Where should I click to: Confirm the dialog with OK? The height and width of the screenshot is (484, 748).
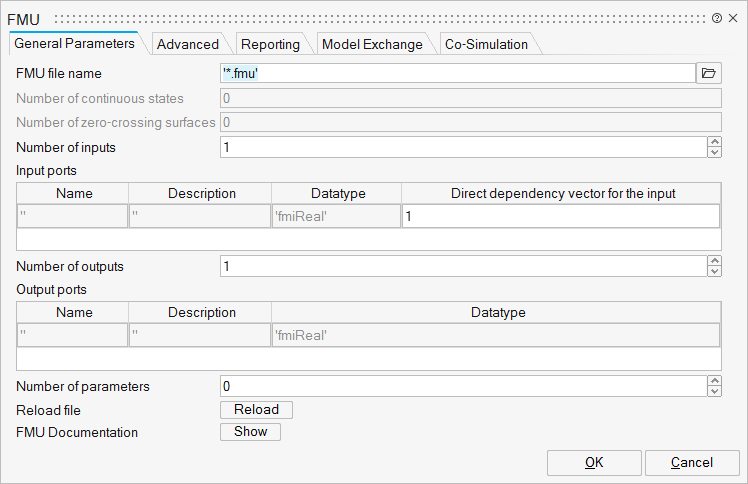point(593,462)
